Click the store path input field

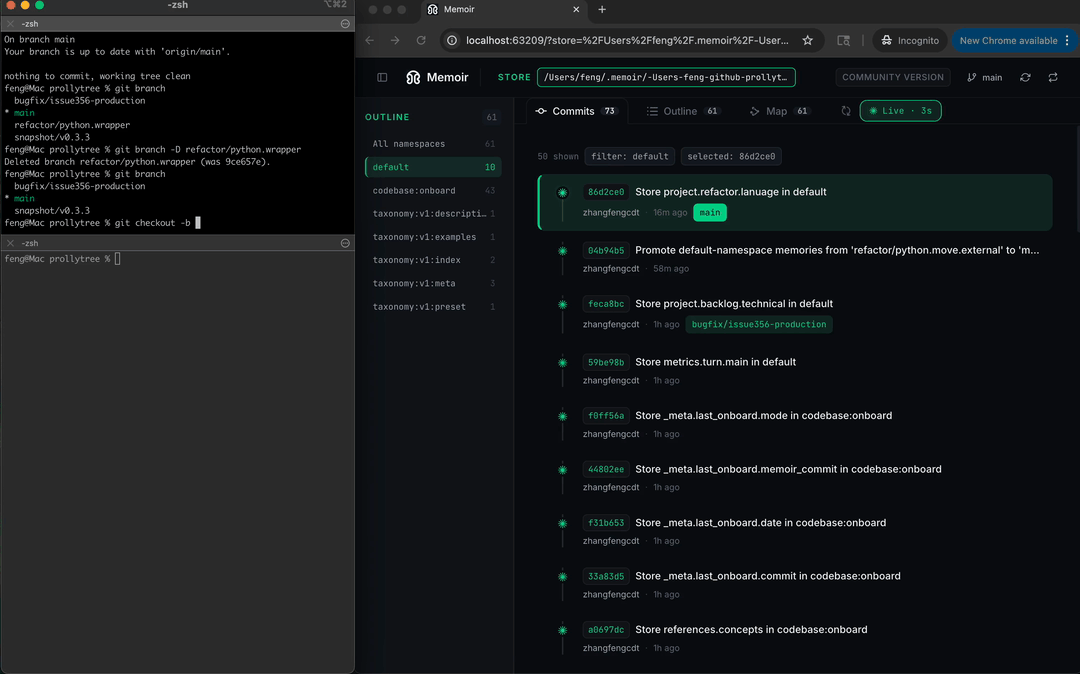666,77
